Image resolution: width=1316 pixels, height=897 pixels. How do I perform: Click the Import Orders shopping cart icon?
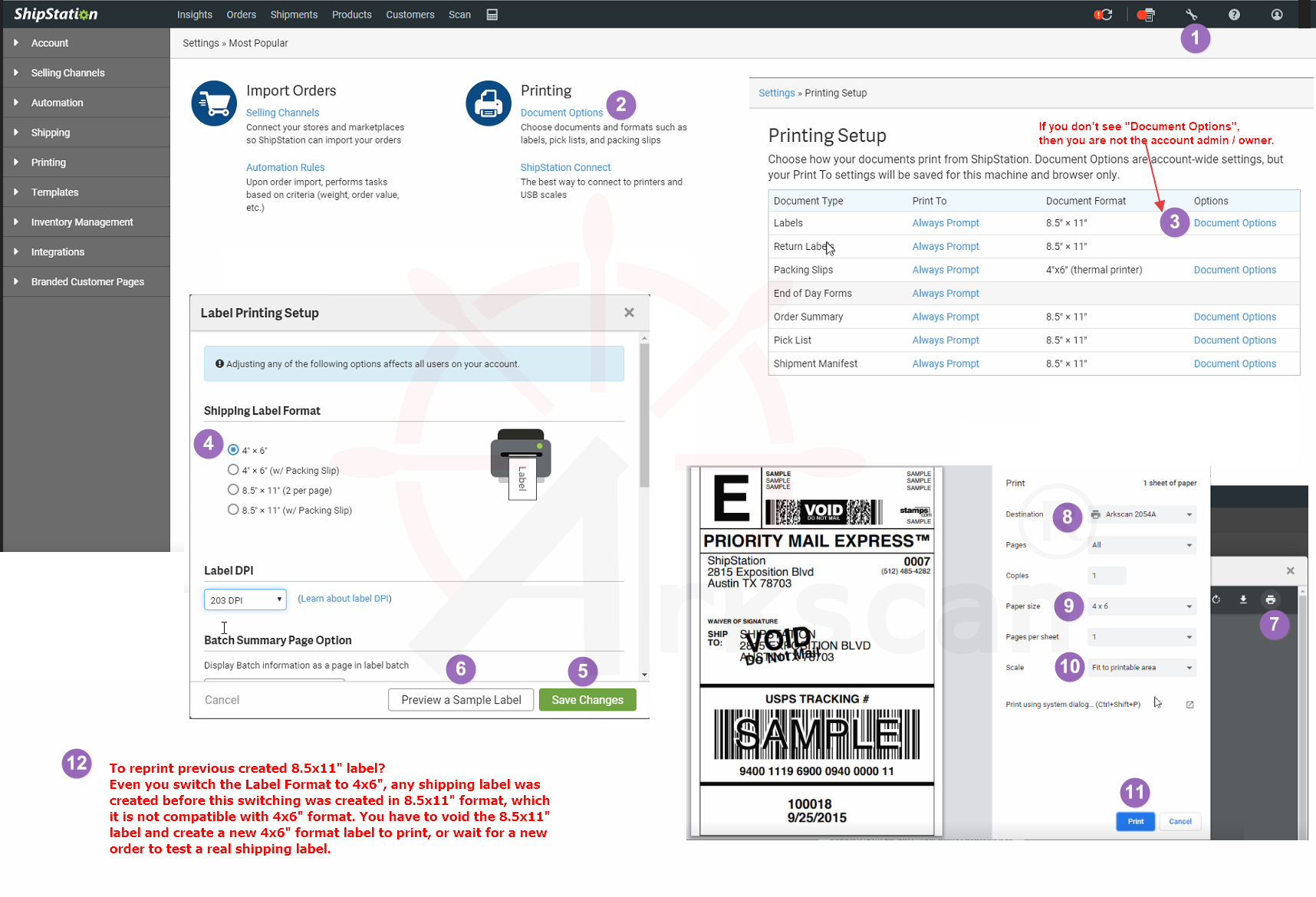pos(214,103)
